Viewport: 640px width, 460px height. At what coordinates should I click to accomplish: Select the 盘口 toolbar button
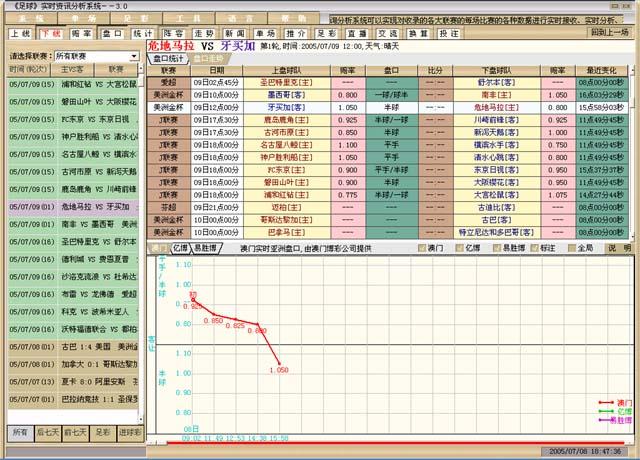coord(112,33)
